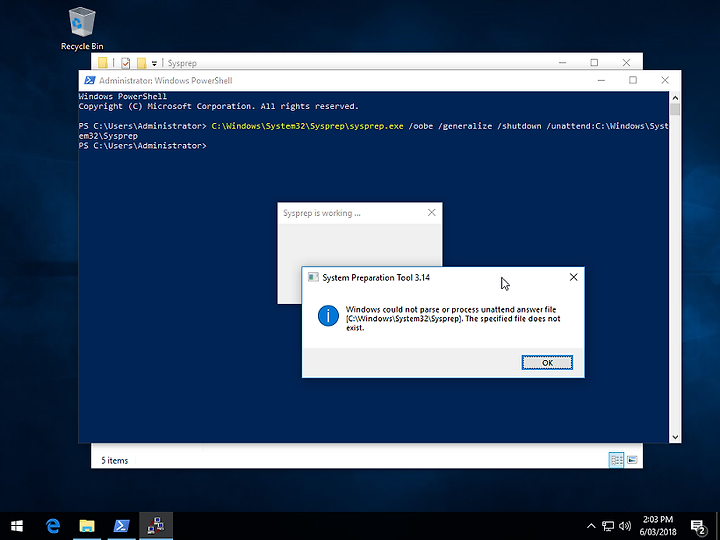Open network status tray icon
Image resolution: width=720 pixels, height=540 pixels.
click(x=608, y=526)
